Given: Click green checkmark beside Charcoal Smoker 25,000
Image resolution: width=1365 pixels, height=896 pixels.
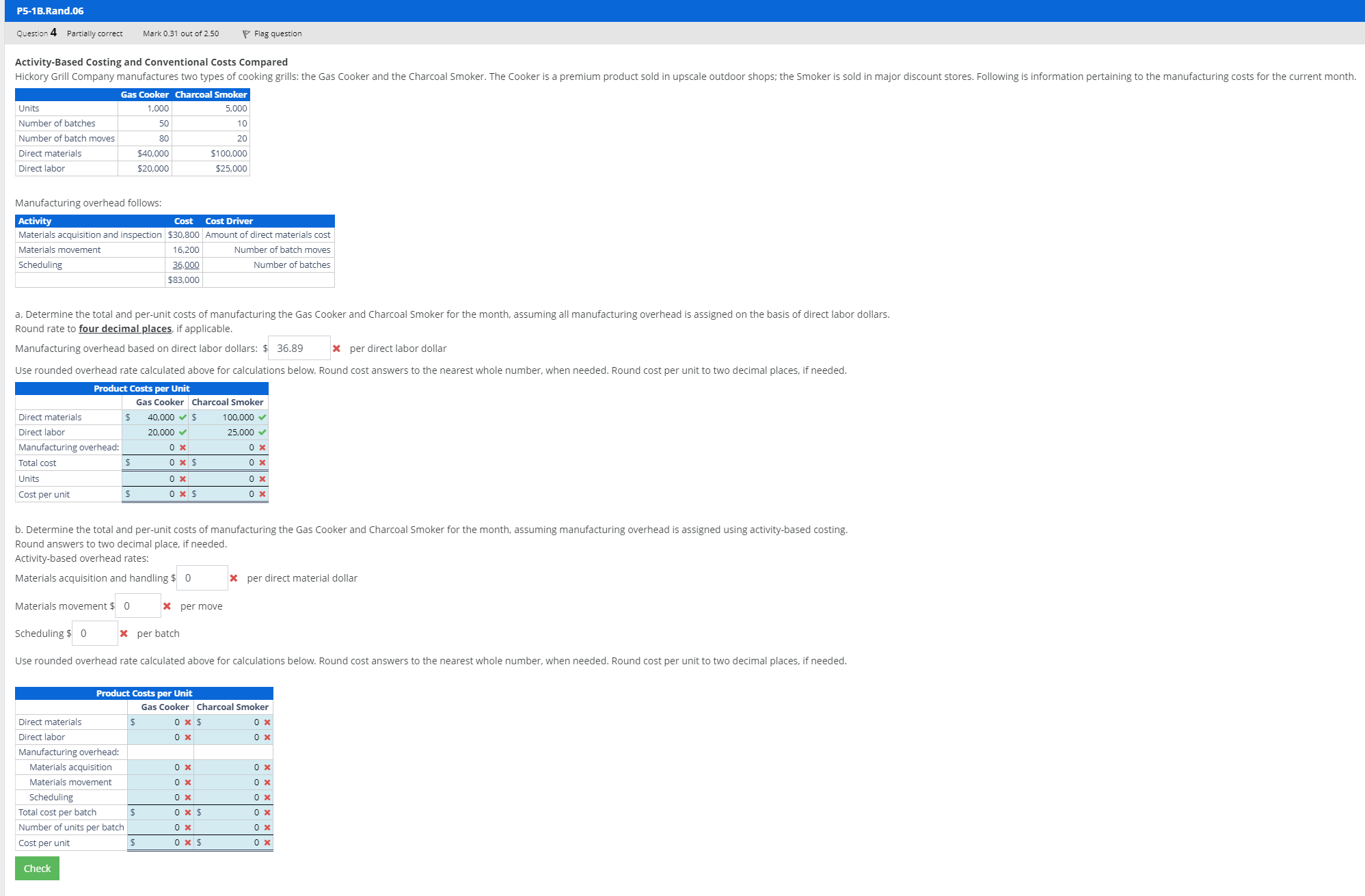Looking at the screenshot, I should tap(262, 433).
